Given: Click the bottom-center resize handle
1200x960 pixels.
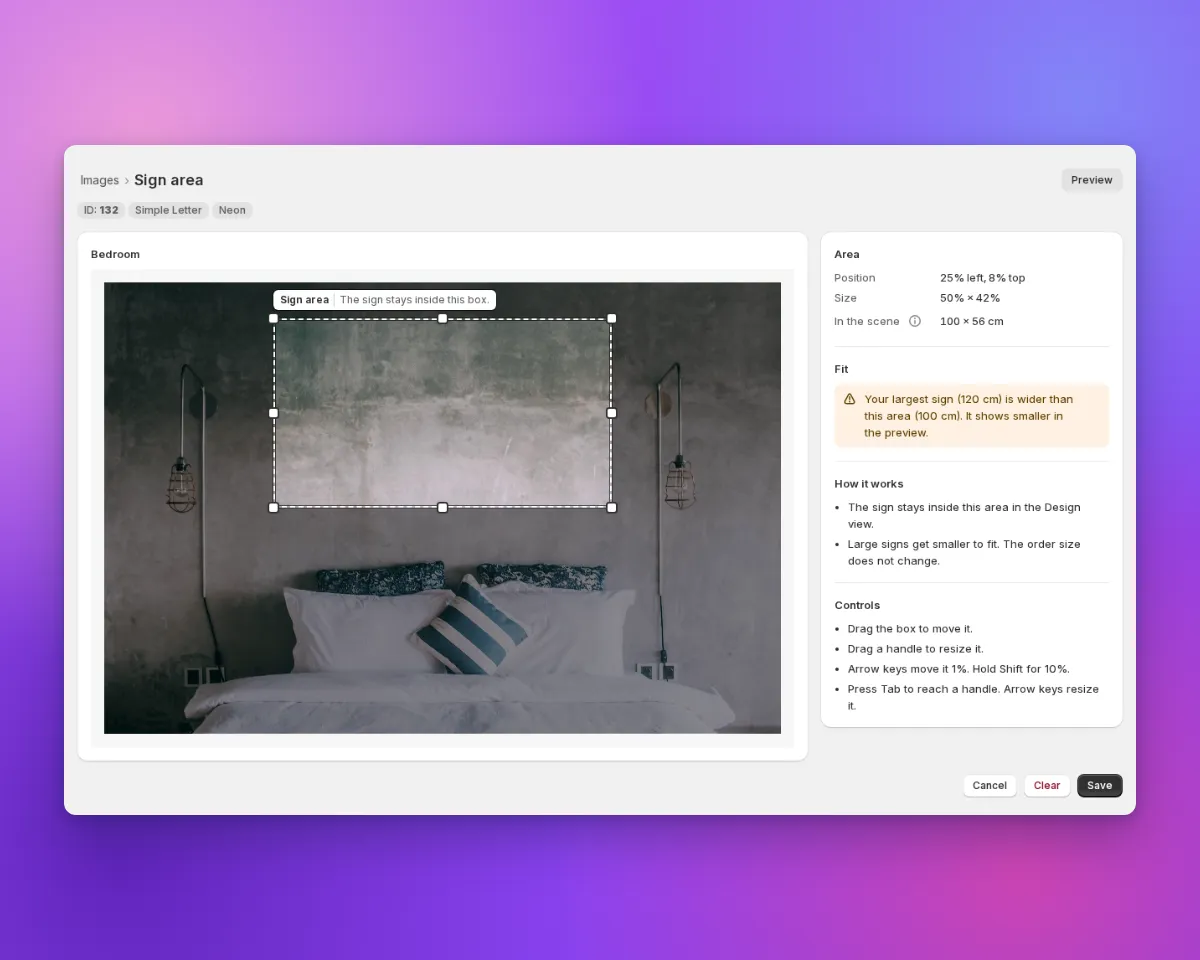Looking at the screenshot, I should [x=443, y=508].
